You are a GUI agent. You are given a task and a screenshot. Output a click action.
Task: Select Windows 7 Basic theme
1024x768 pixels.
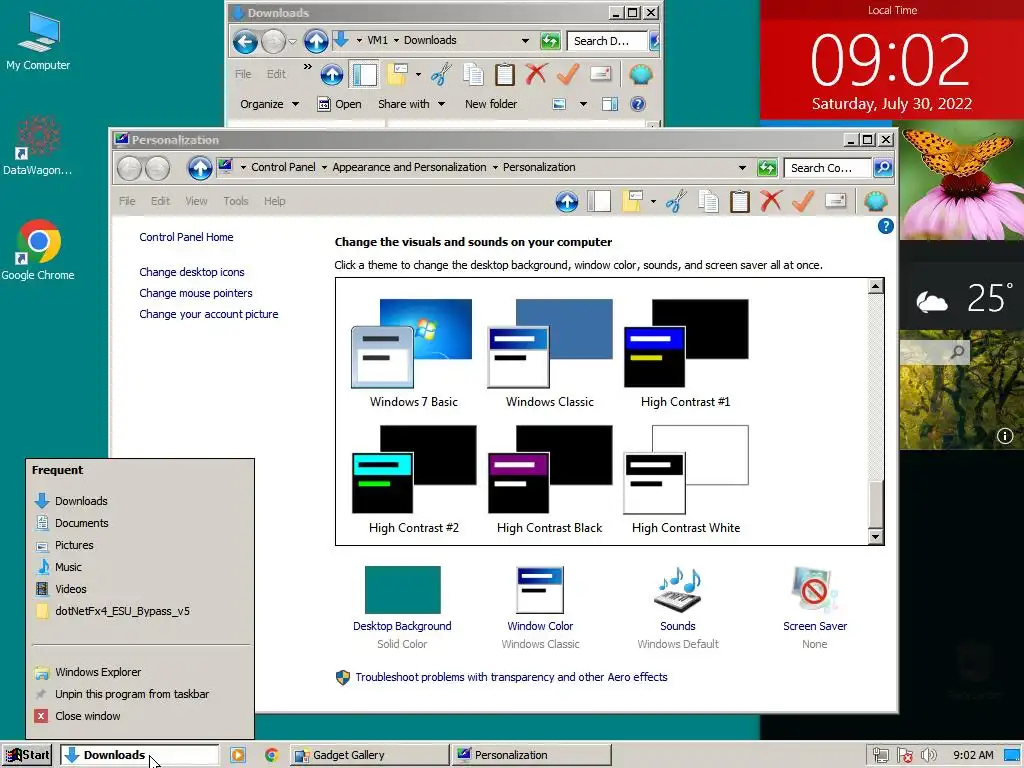tap(413, 353)
